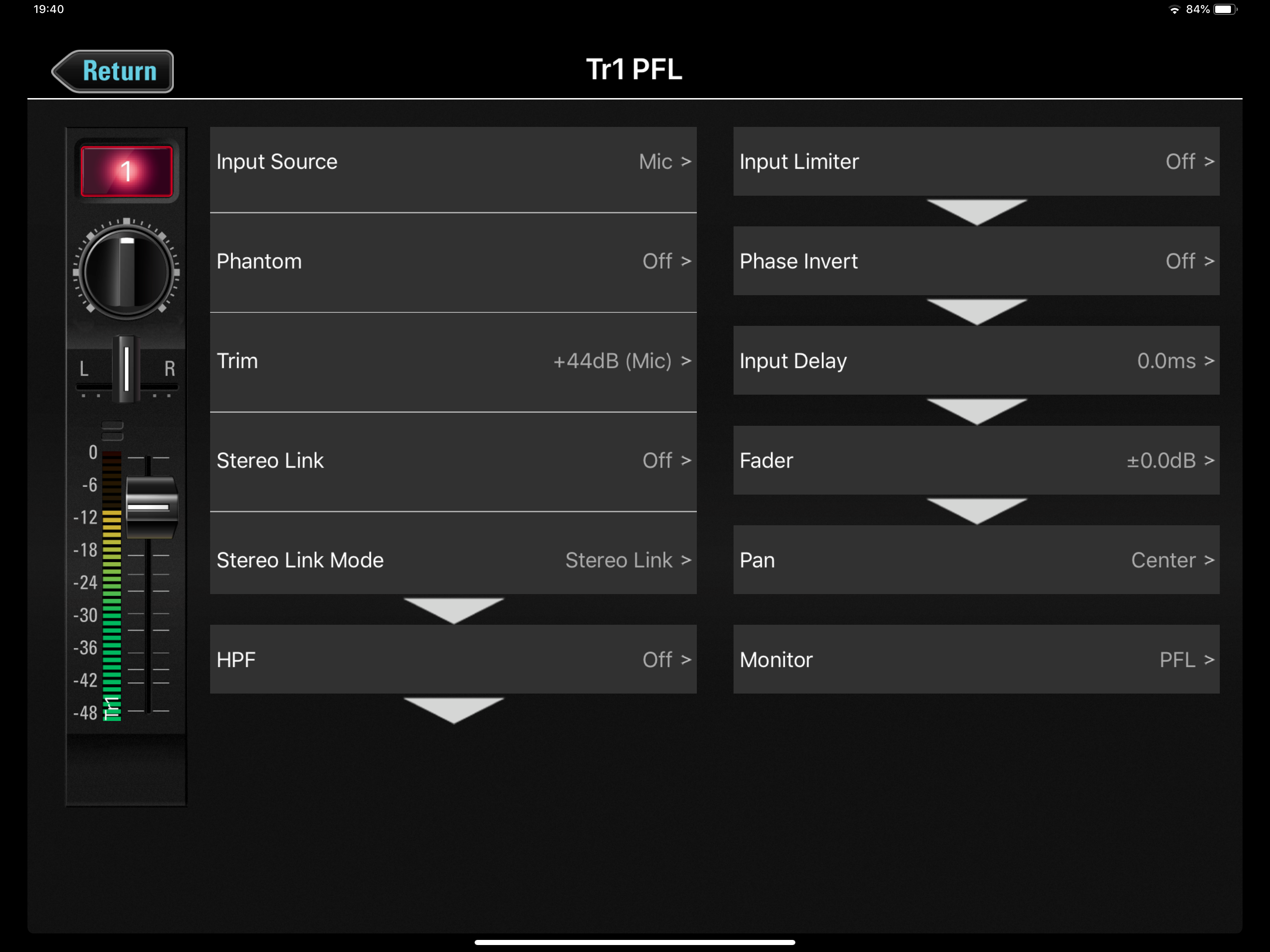Image resolution: width=1270 pixels, height=952 pixels.
Task: Open the Input Delay setting
Action: (x=976, y=361)
